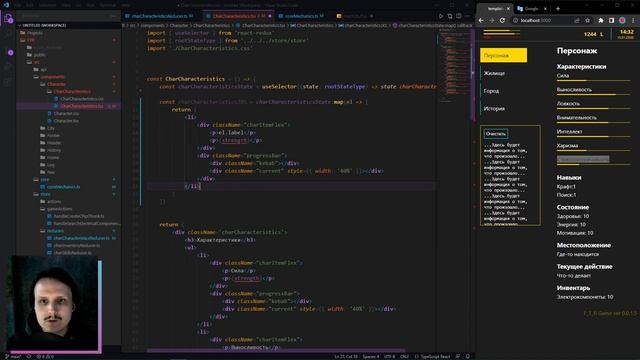This screenshot has width=640, height=360.
Task: Select the Город navigation item
Action: click(x=491, y=91)
